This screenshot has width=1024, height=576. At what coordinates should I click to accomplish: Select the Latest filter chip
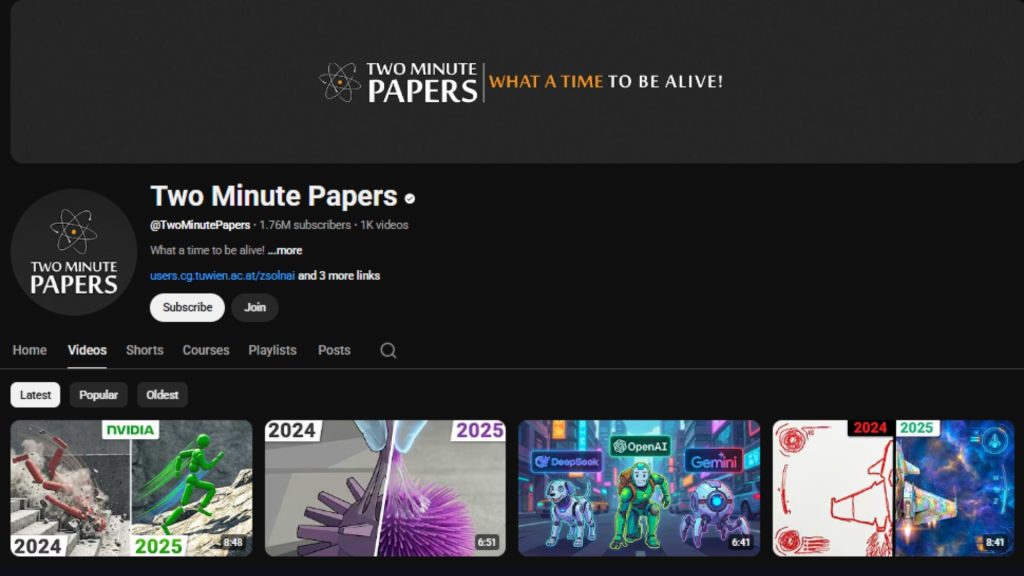click(35, 395)
